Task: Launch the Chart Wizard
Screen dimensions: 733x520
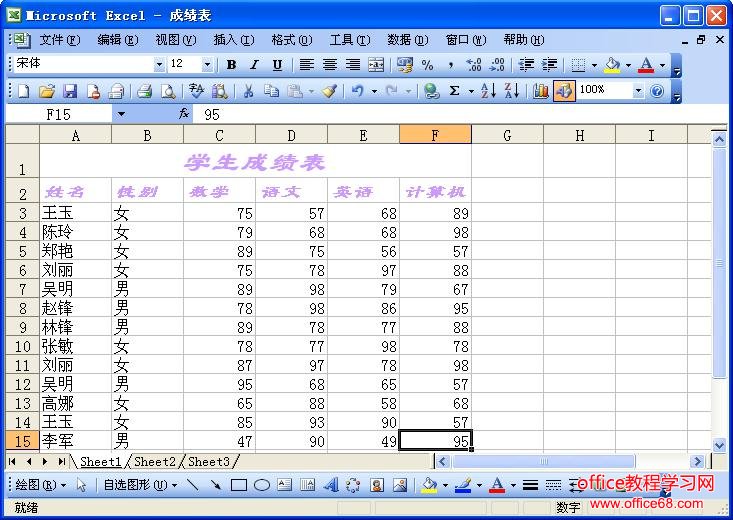Action: (540, 91)
